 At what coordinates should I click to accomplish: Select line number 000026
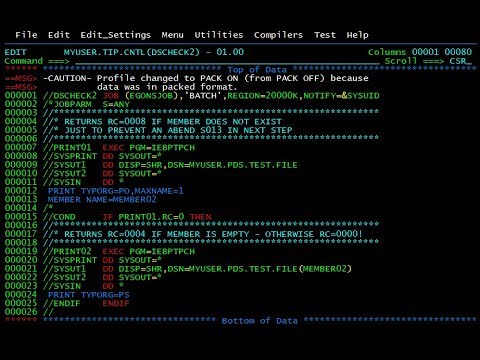tap(21, 312)
